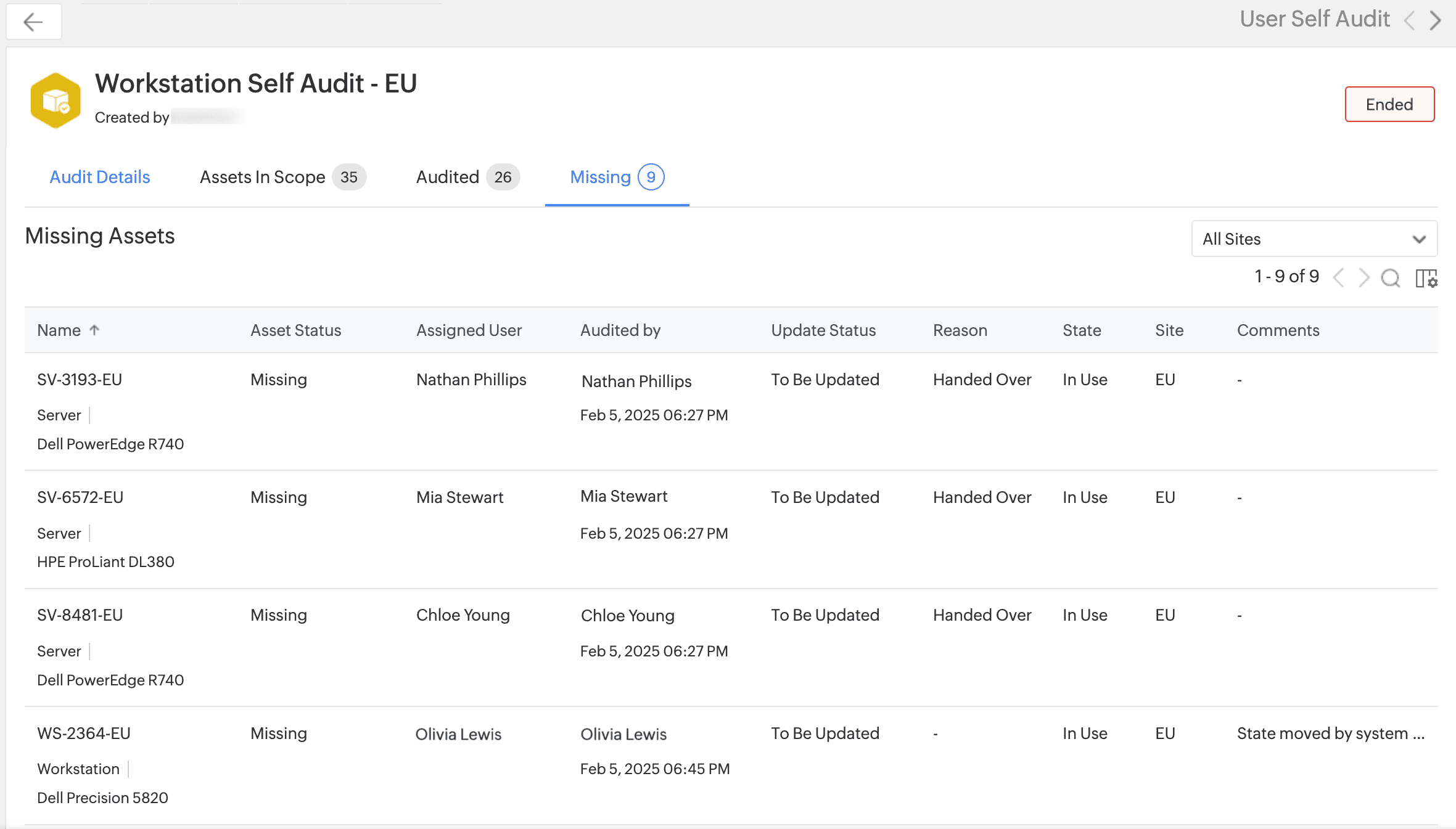Click the yellow hexagon audit icon
The height and width of the screenshot is (829, 1456).
[56, 100]
